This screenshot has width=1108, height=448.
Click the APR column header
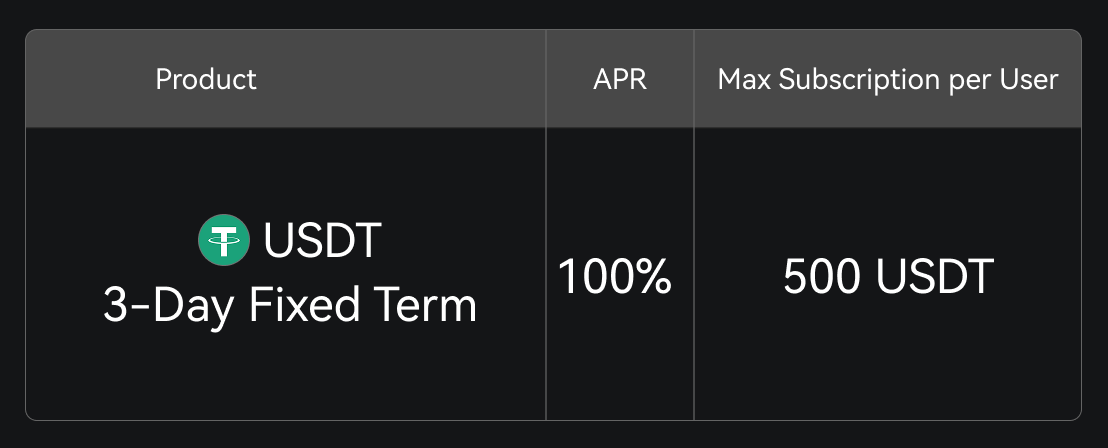coord(620,79)
